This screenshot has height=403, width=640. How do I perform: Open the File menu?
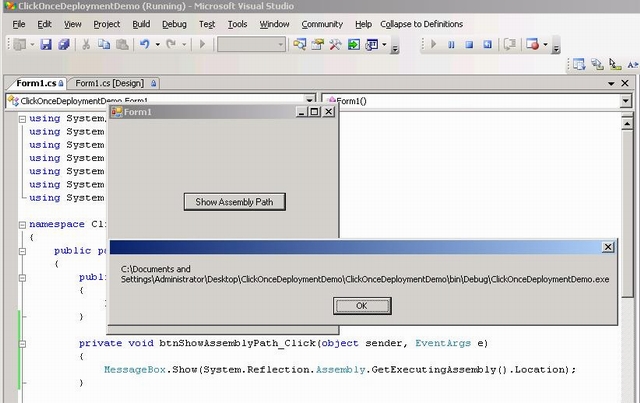point(19,24)
